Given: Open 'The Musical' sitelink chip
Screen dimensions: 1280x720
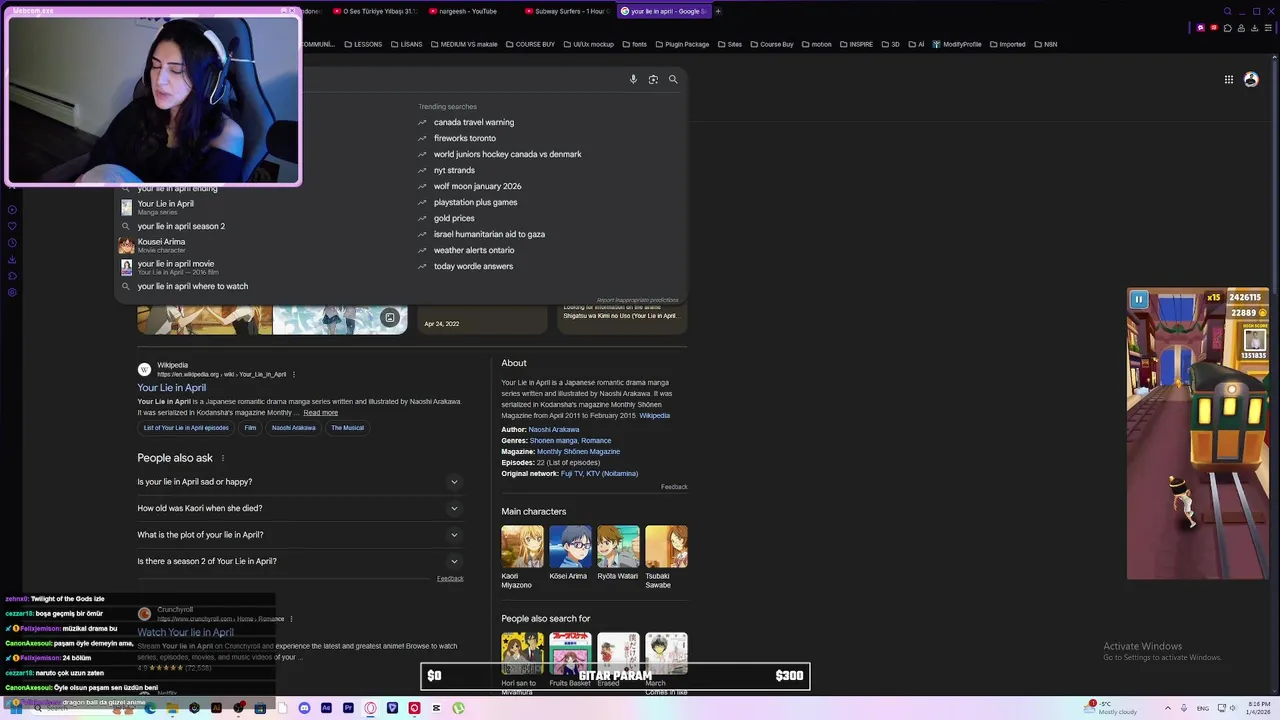Looking at the screenshot, I should coord(347,428).
